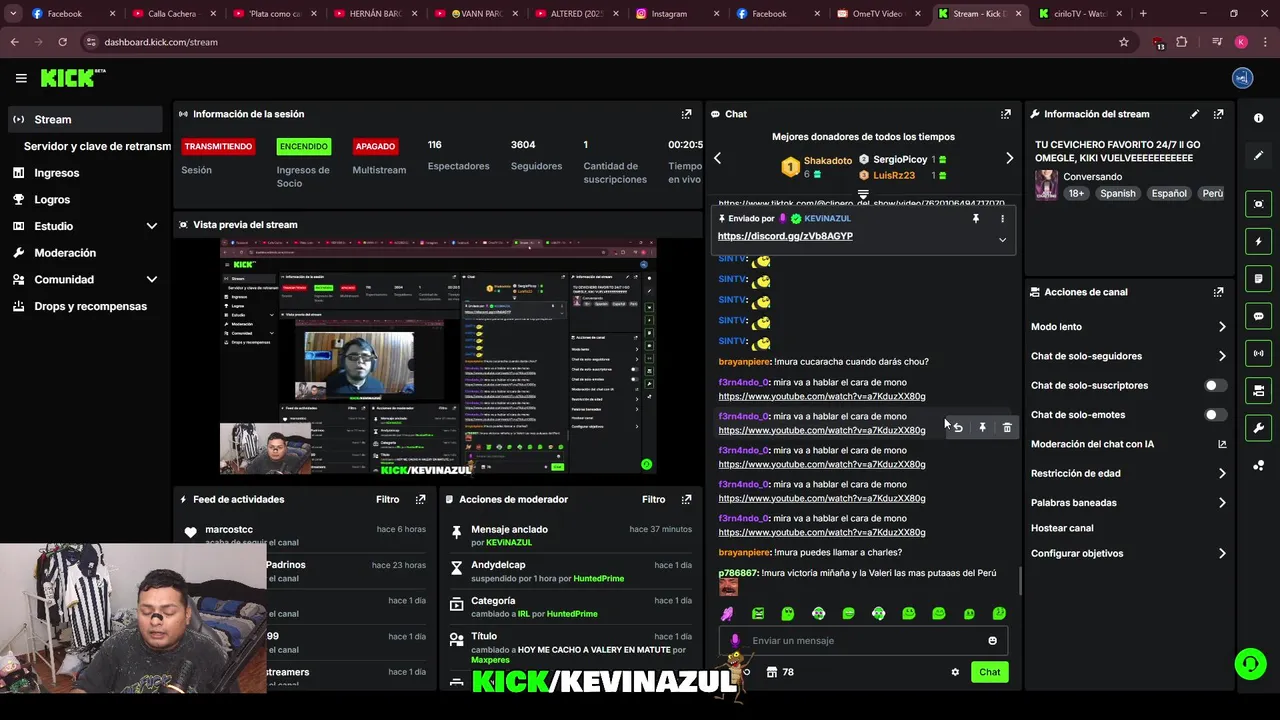1280x720 pixels.
Task: Click Hostear canal
Action: point(1062,528)
